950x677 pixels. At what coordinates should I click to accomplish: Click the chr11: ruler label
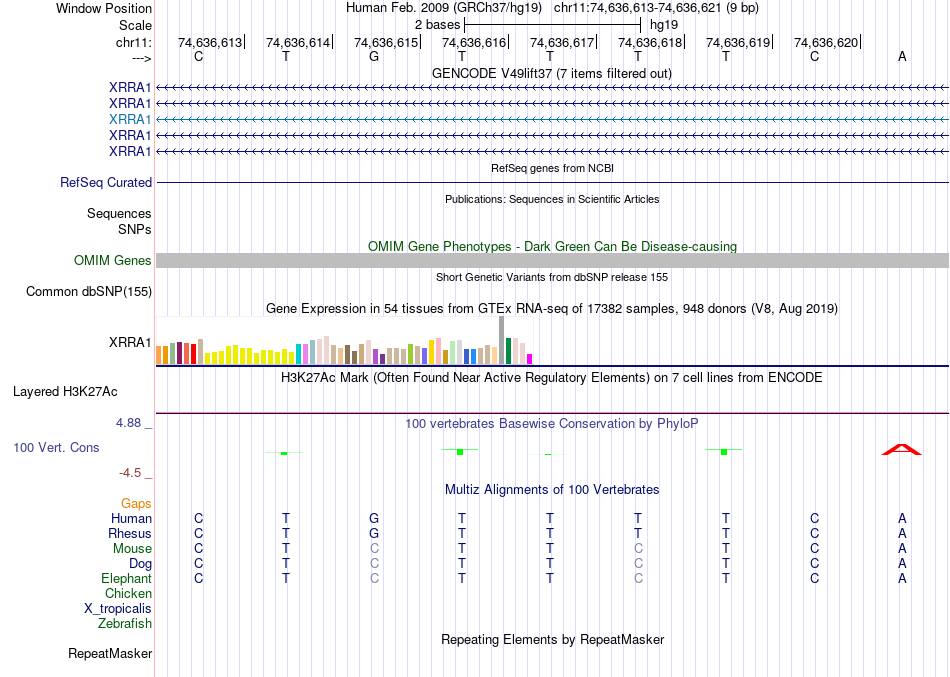tap(133, 42)
